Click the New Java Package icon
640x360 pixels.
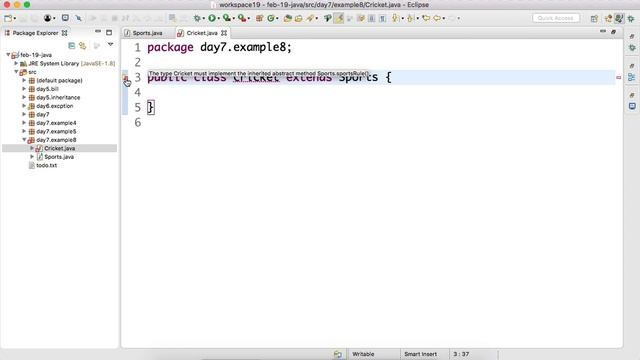(x=260, y=18)
